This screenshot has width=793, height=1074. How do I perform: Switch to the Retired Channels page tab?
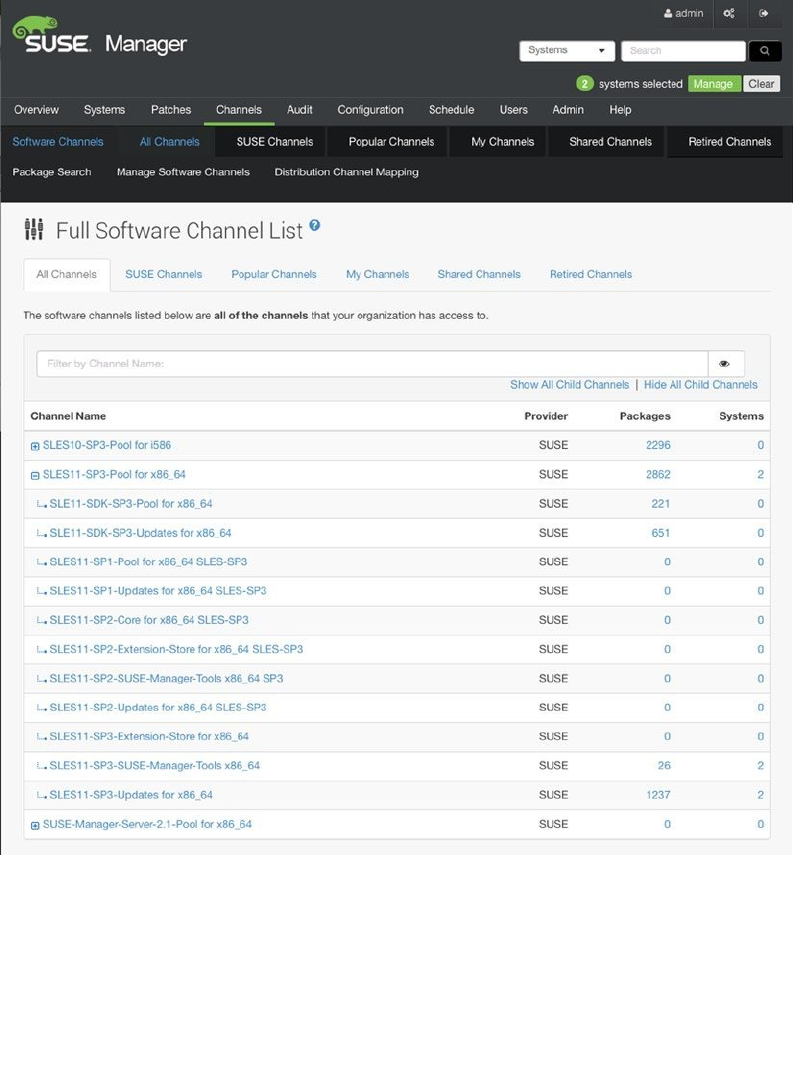591,274
